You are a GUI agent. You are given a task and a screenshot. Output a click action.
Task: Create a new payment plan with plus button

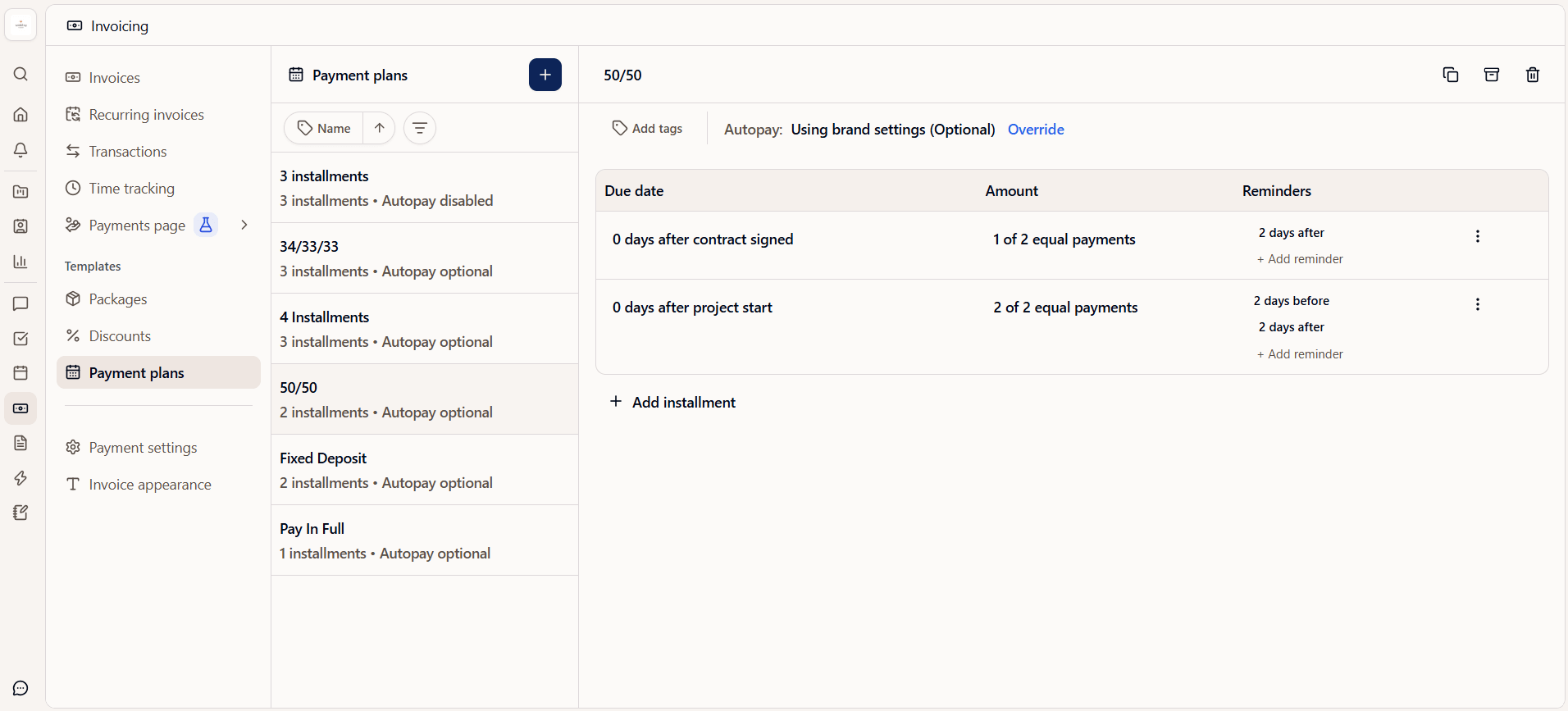pos(545,75)
